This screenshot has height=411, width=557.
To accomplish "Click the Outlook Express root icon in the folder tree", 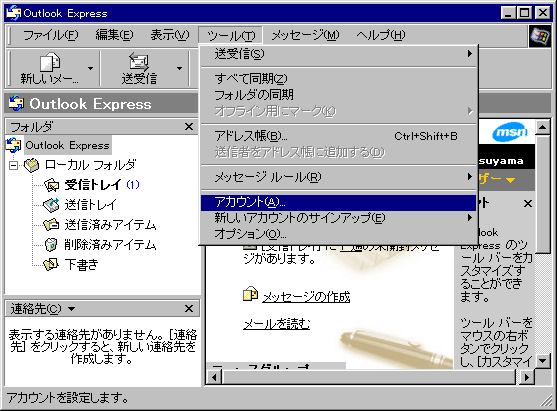I will pos(13,145).
